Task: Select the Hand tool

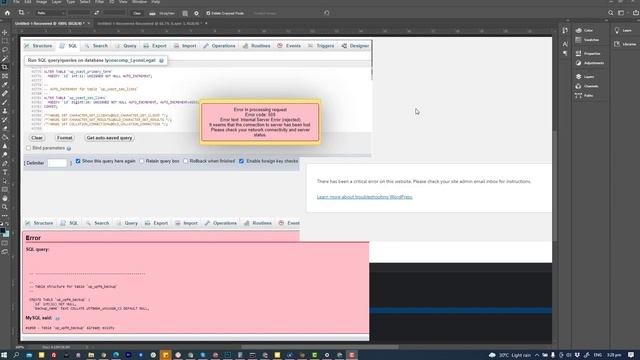Action: coord(5,198)
